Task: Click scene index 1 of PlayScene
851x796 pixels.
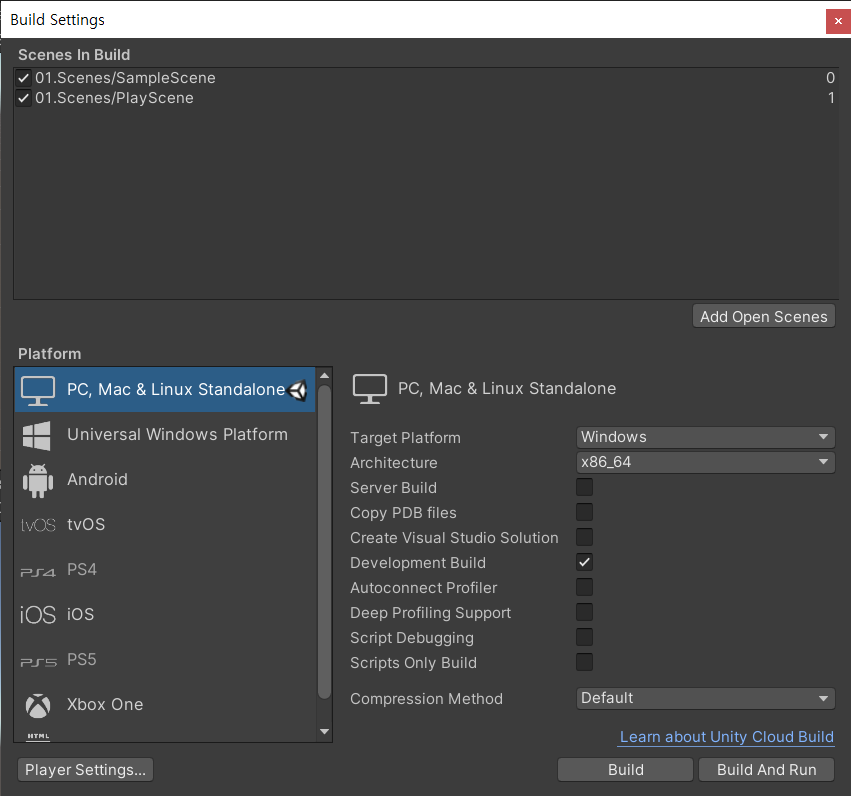Action: (x=831, y=98)
